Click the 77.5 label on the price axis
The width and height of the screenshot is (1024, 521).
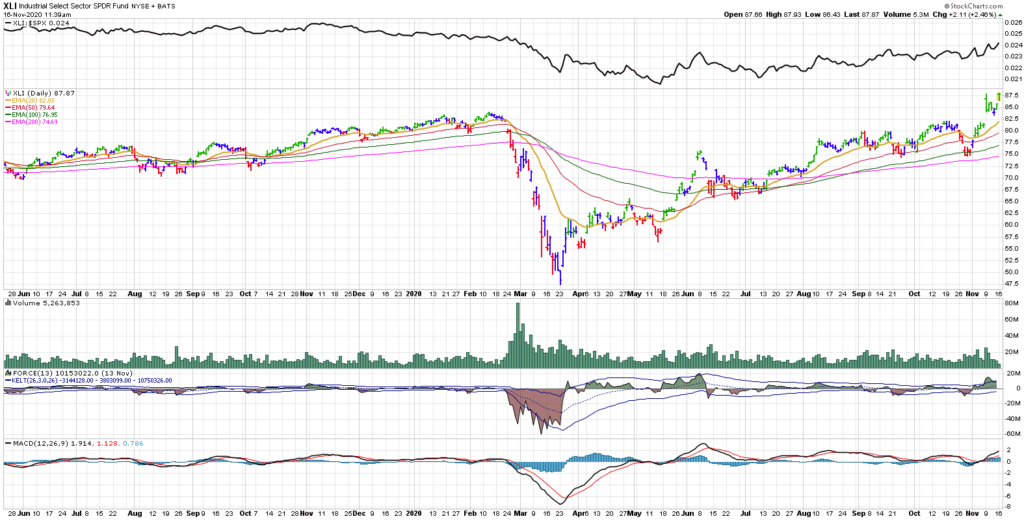click(x=1011, y=142)
